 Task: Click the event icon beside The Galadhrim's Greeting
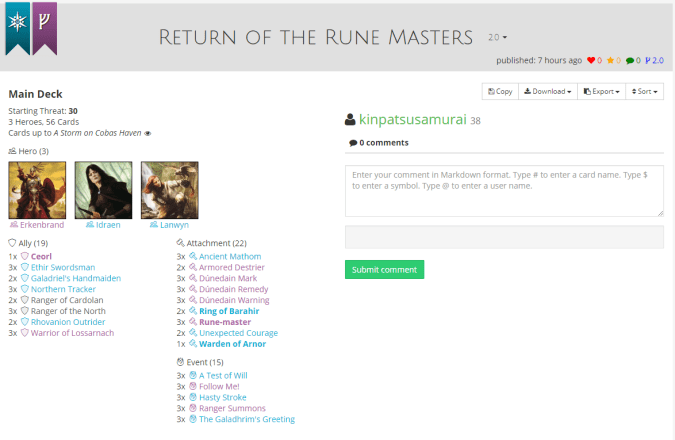193,419
